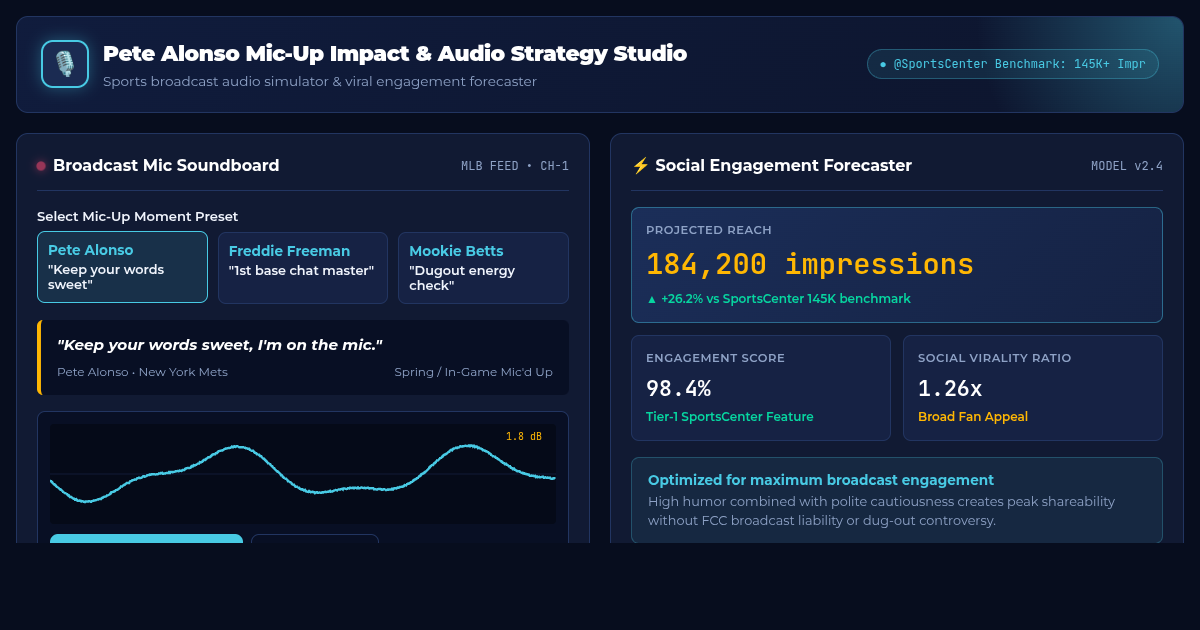Click the "Select Mic-Up Moment Preset" label
The image size is (1200, 630).
[137, 217]
